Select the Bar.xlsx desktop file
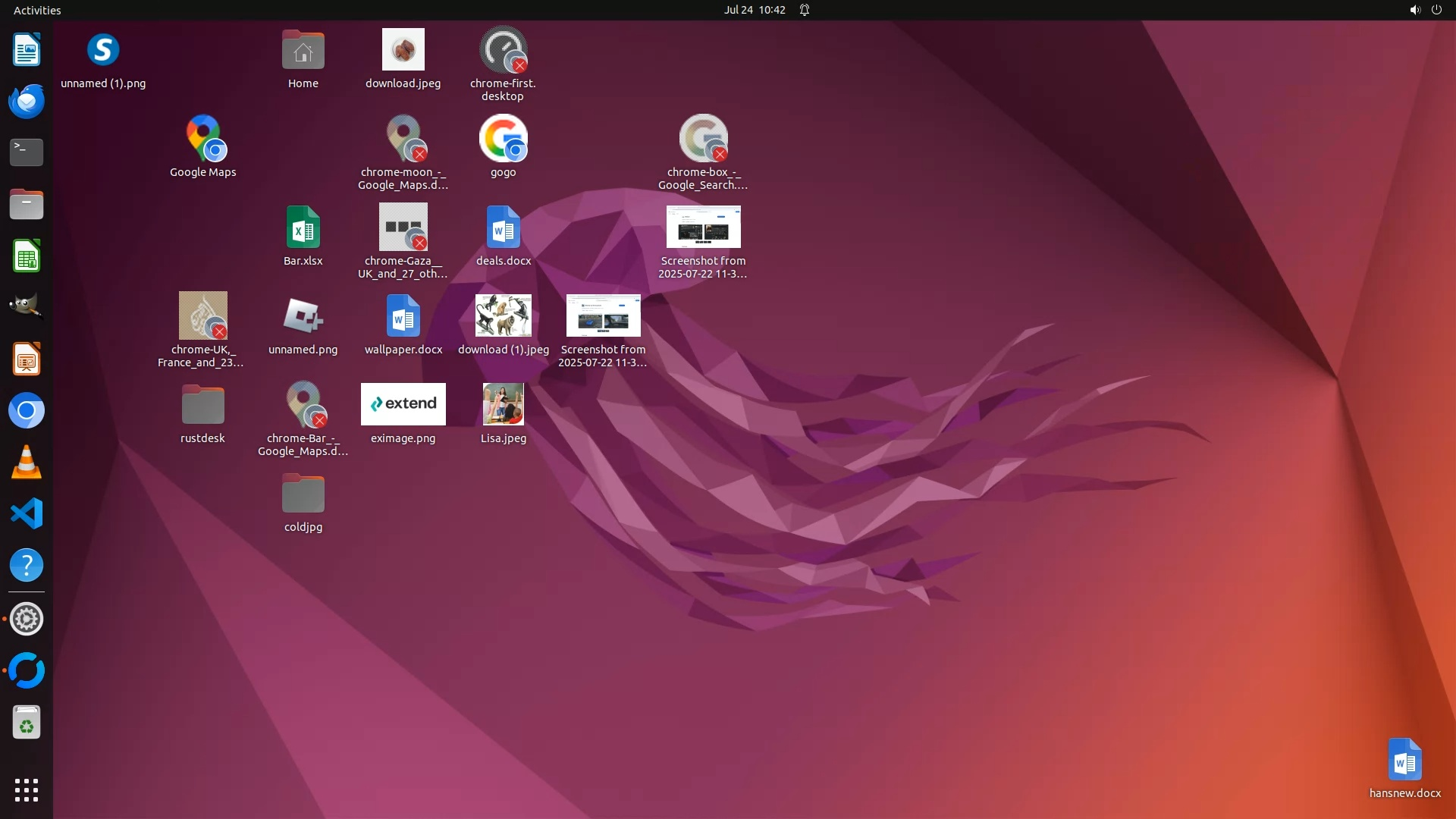This screenshot has height=819, width=1456. point(303,227)
